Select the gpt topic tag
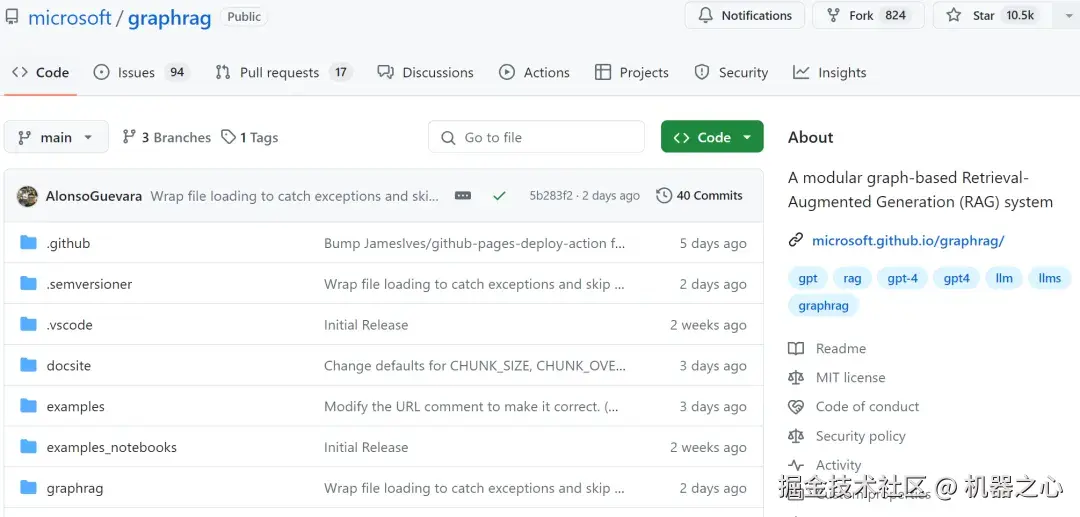The width and height of the screenshot is (1080, 517). [808, 278]
